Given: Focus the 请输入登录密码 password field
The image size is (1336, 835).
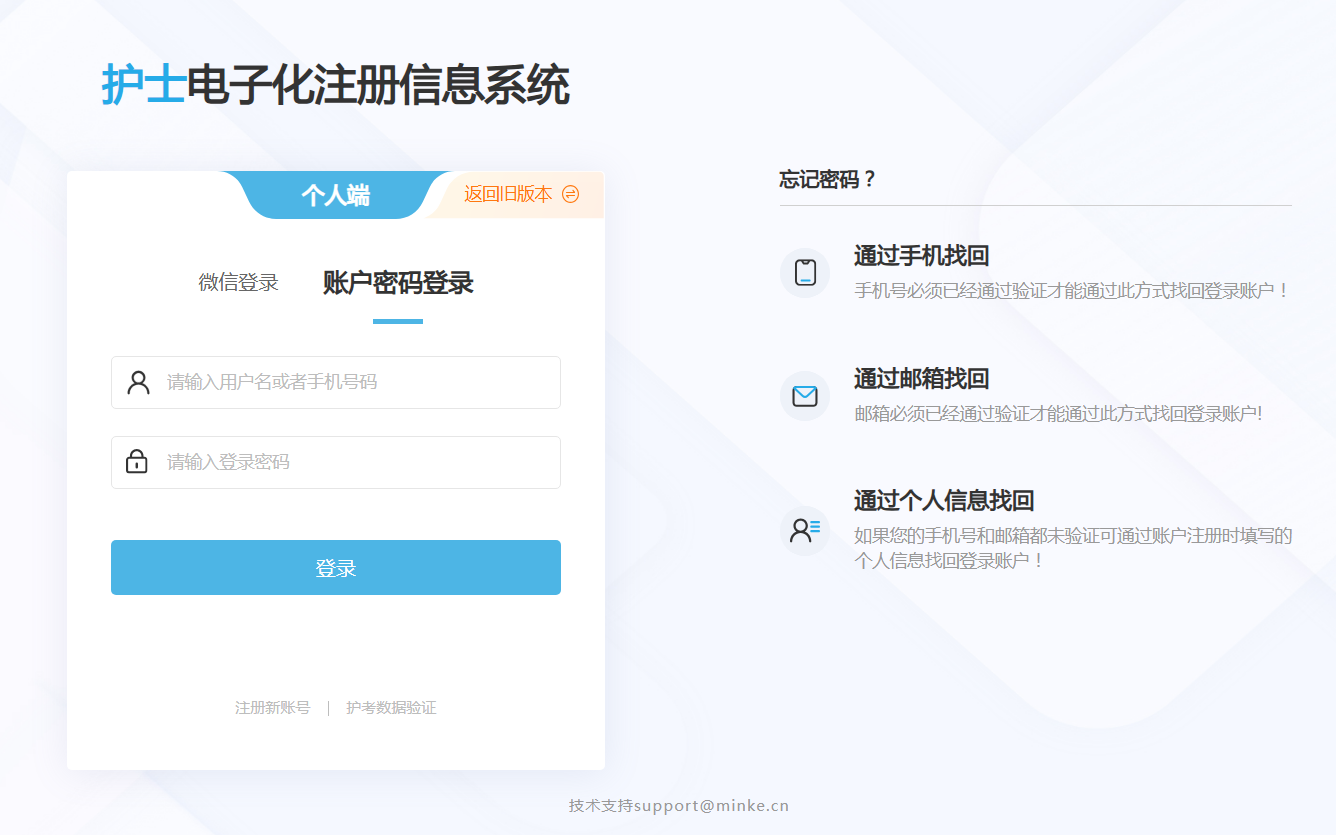Looking at the screenshot, I should [355, 462].
